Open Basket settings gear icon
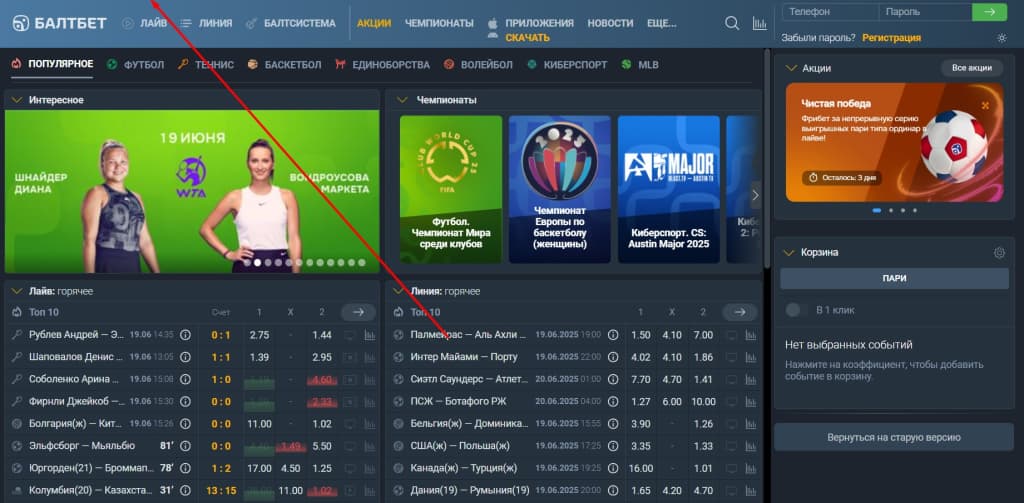Screen dimensions: 1024x503 (x=999, y=253)
